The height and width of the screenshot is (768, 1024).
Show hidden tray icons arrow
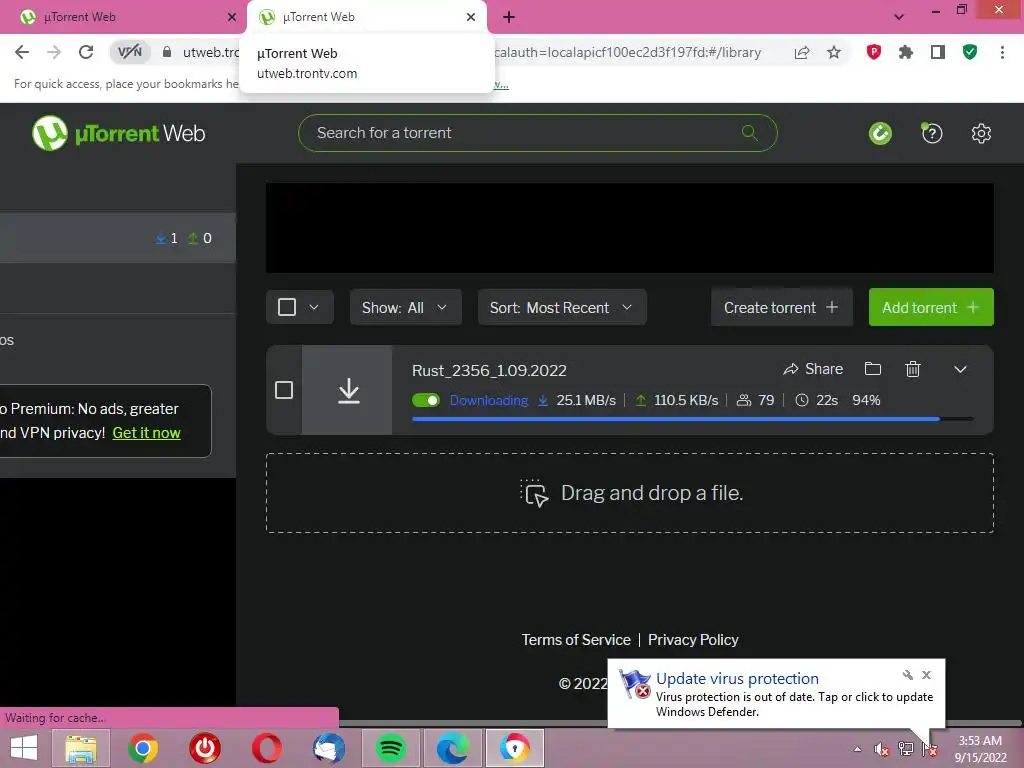coord(857,749)
